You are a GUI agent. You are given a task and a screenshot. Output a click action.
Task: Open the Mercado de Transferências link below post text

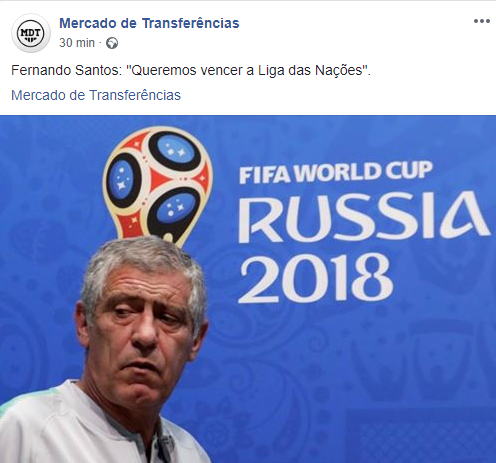(96, 95)
